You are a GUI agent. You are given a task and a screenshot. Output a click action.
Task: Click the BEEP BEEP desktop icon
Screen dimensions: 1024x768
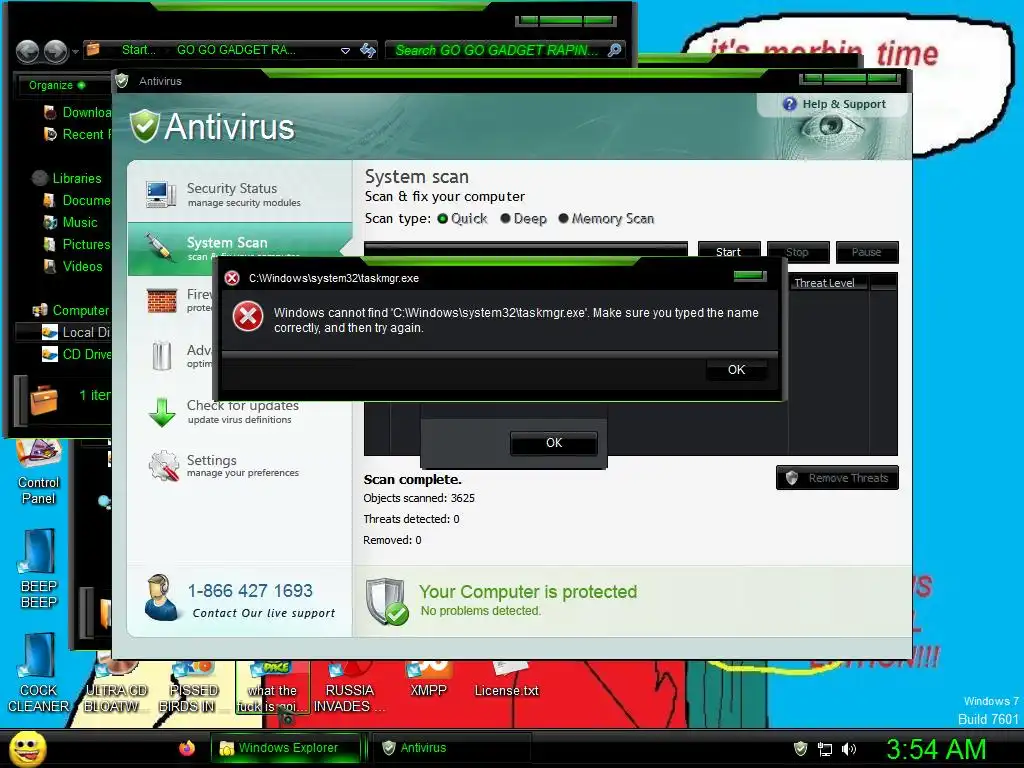[39, 569]
